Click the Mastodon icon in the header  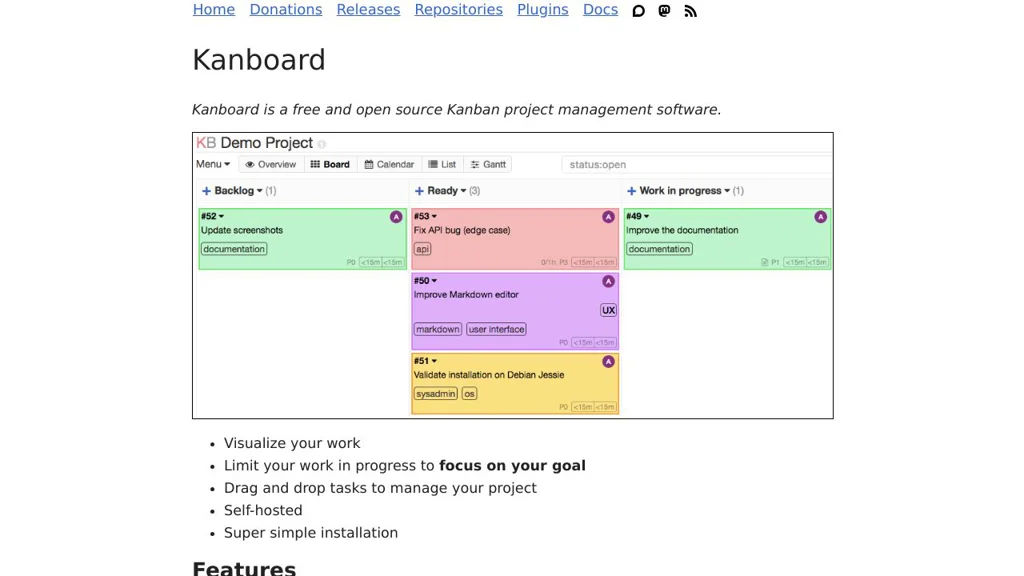click(665, 11)
